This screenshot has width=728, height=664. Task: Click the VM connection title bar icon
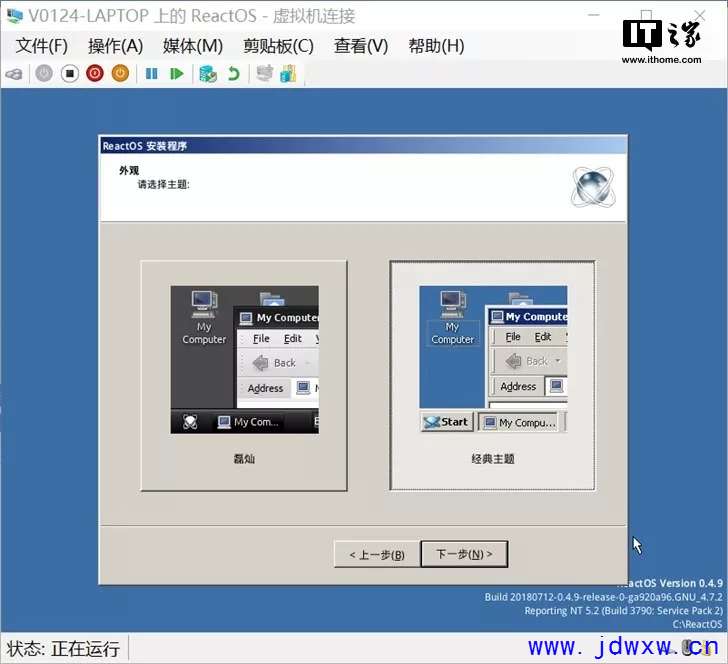tap(14, 15)
